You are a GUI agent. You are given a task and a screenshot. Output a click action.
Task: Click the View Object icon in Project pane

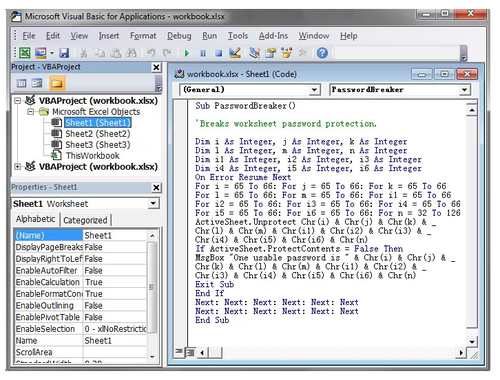pyautogui.click(x=37, y=83)
